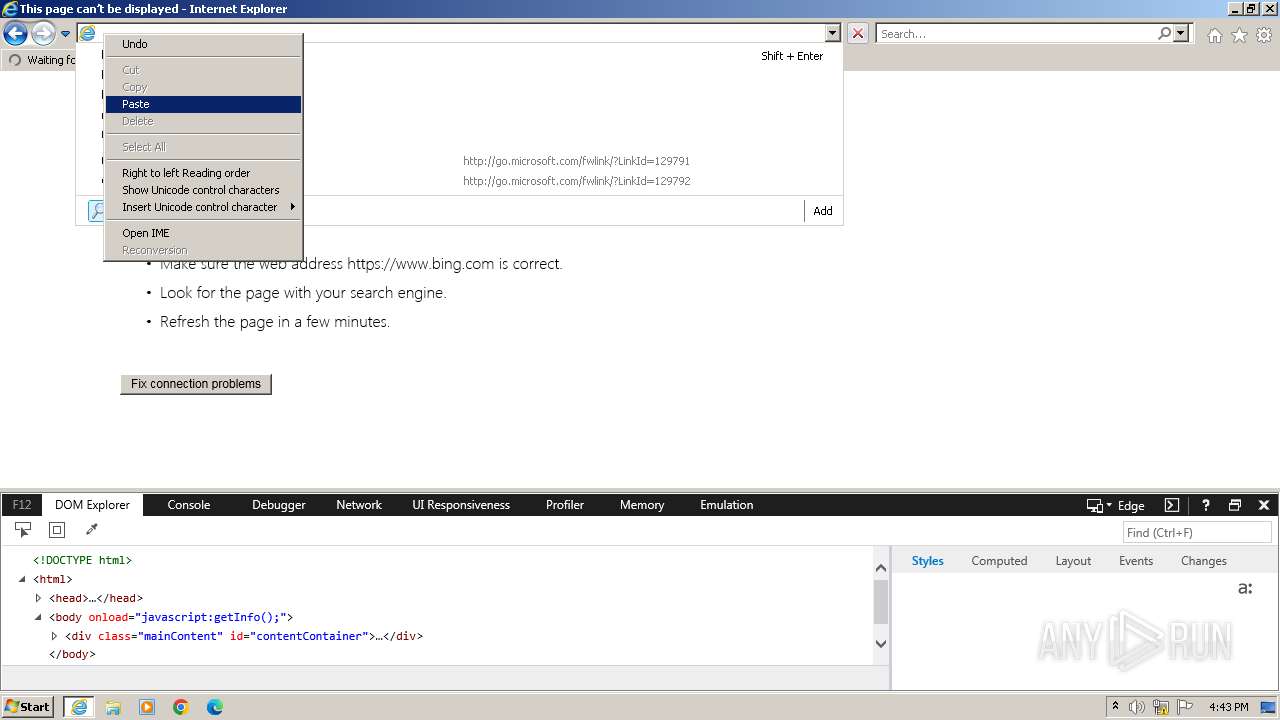1280x720 pixels.
Task: Launch Chrome from the taskbar
Action: pyautogui.click(x=181, y=707)
